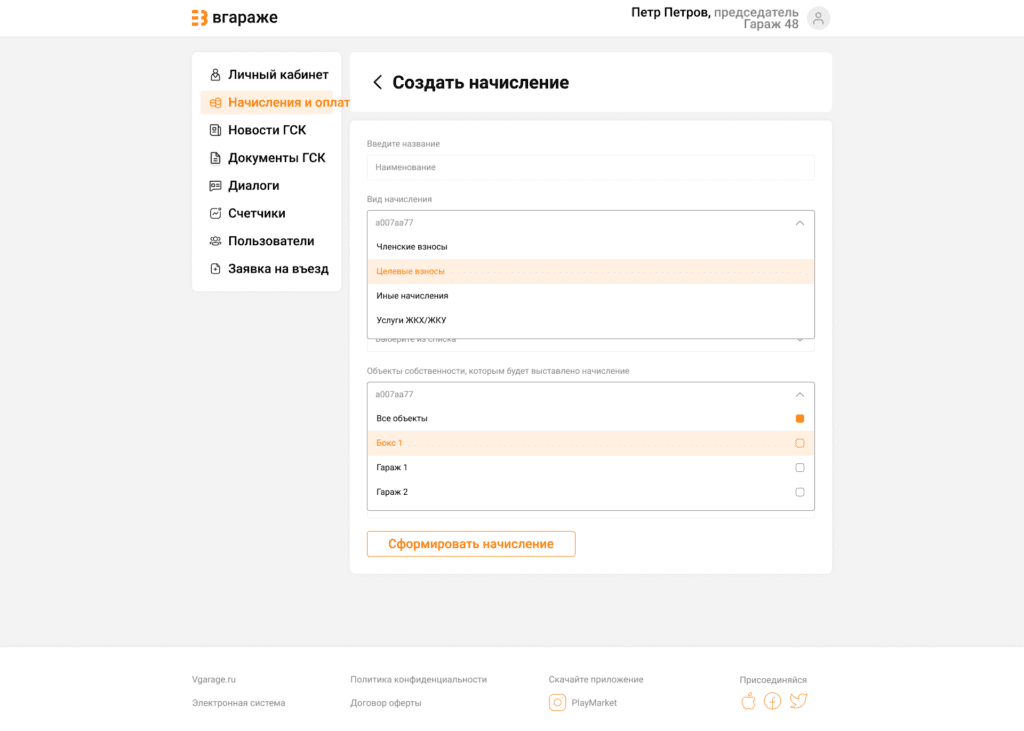The image size is (1024, 731).
Task: Click the Пользователи people icon
Action: point(215,241)
